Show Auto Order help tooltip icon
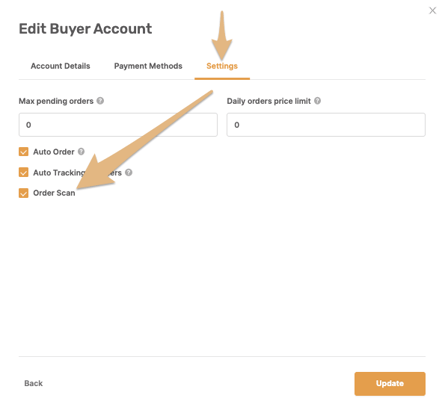Image resolution: width=445 pixels, height=407 pixels. point(81,152)
